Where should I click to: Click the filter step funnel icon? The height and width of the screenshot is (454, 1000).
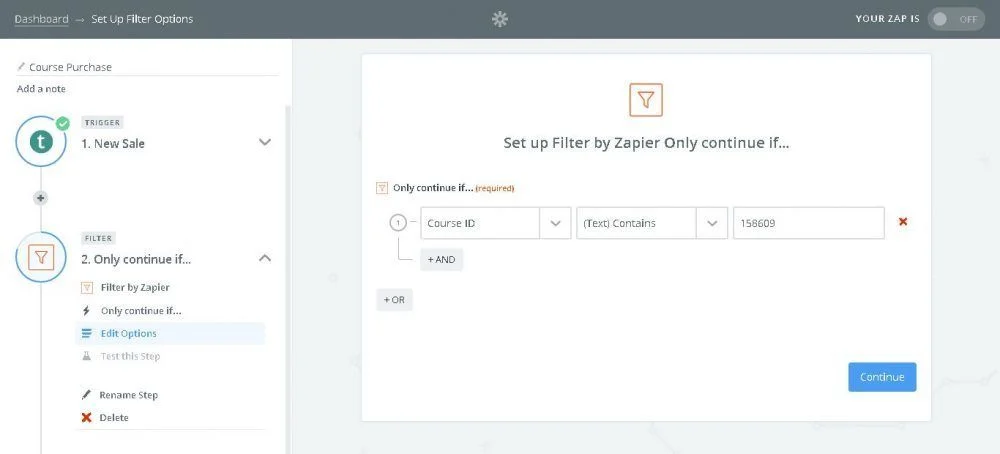[41, 258]
